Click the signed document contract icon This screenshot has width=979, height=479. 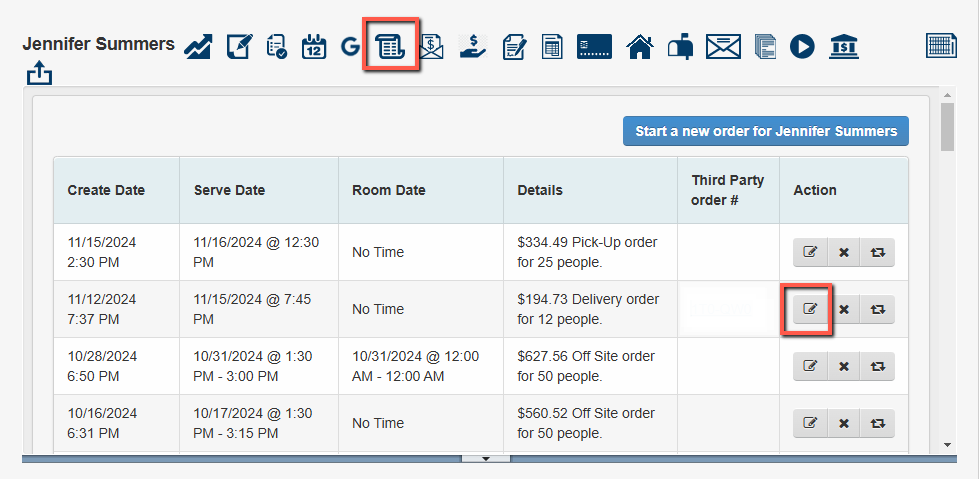coord(514,47)
